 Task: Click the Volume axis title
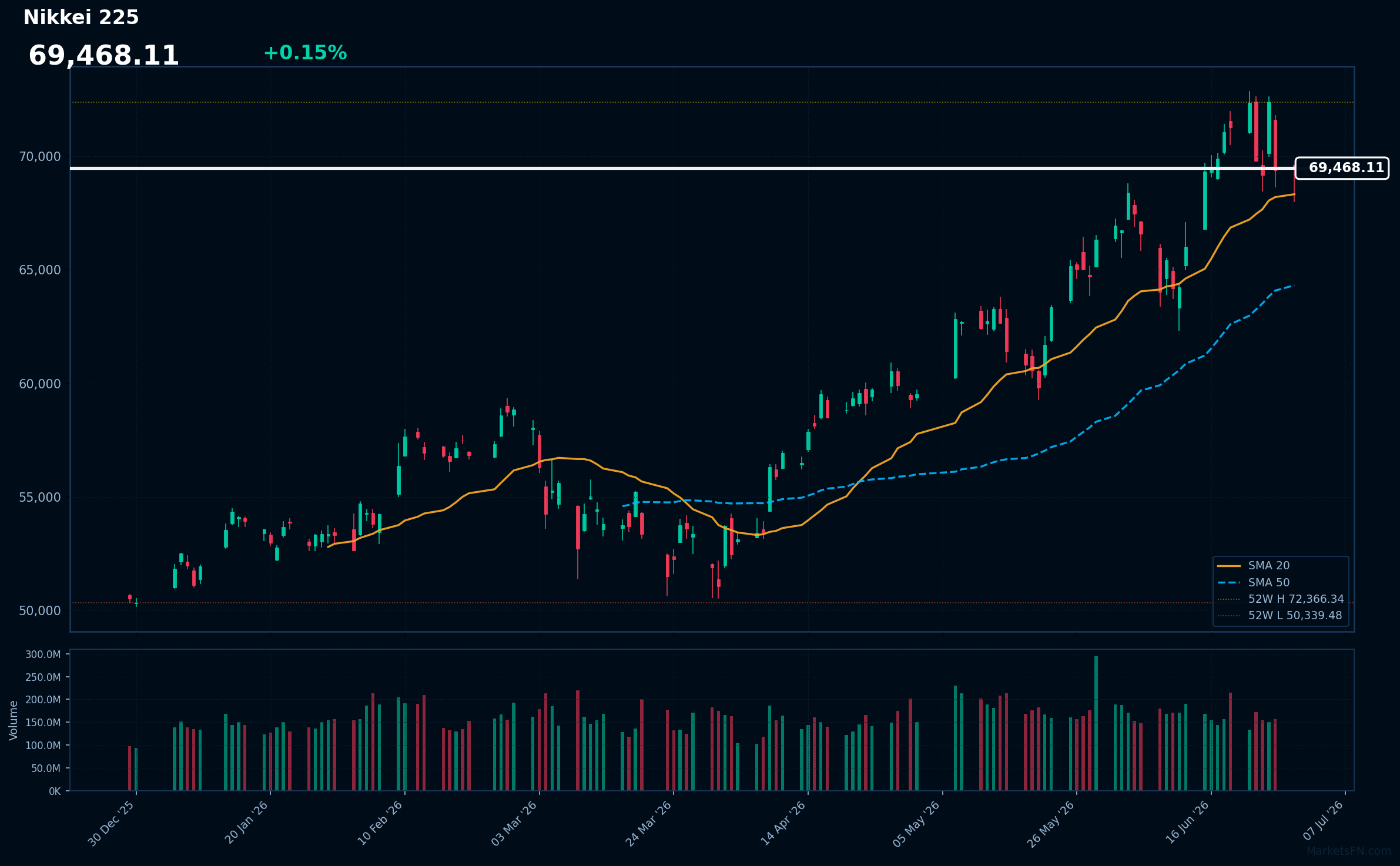(14, 720)
